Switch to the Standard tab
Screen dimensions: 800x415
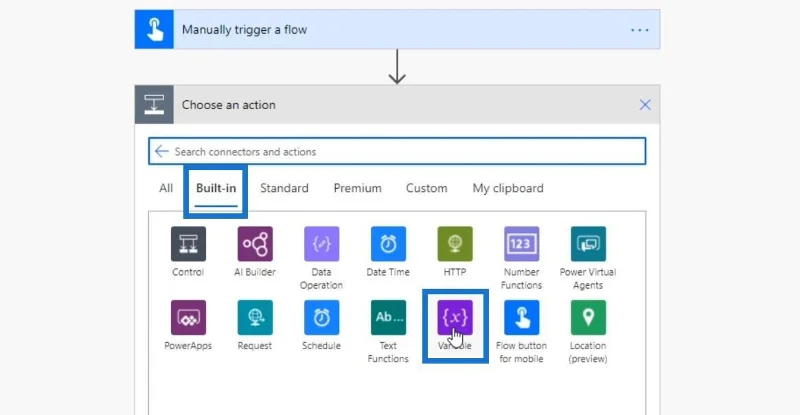tap(284, 188)
